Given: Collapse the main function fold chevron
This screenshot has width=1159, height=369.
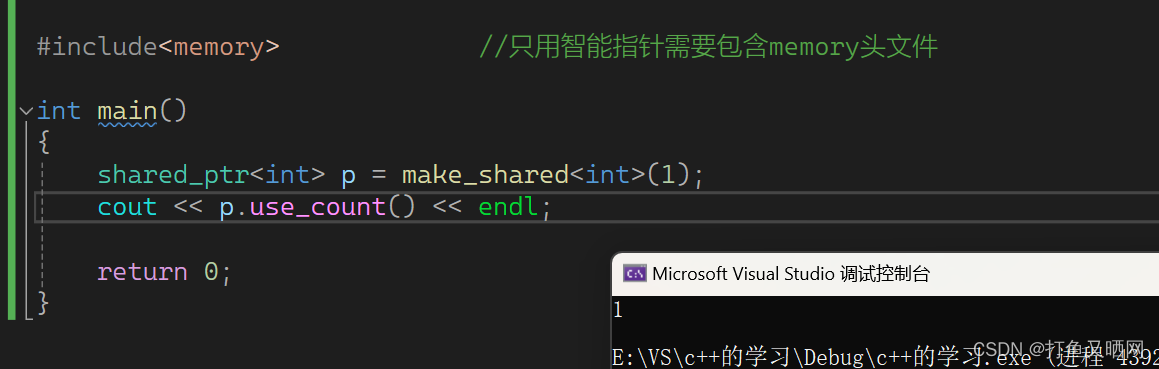Looking at the screenshot, I should pos(27,111).
